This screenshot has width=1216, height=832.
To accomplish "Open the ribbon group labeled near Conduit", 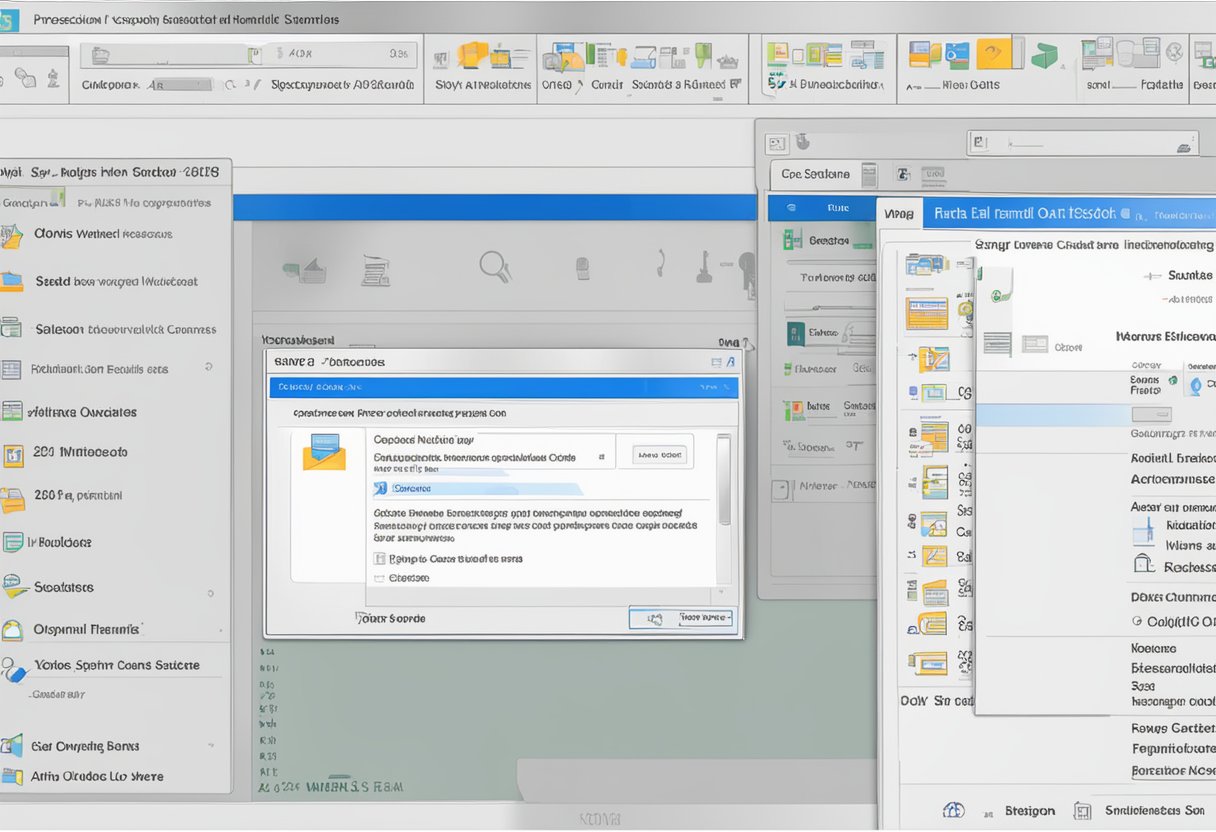I will [606, 85].
